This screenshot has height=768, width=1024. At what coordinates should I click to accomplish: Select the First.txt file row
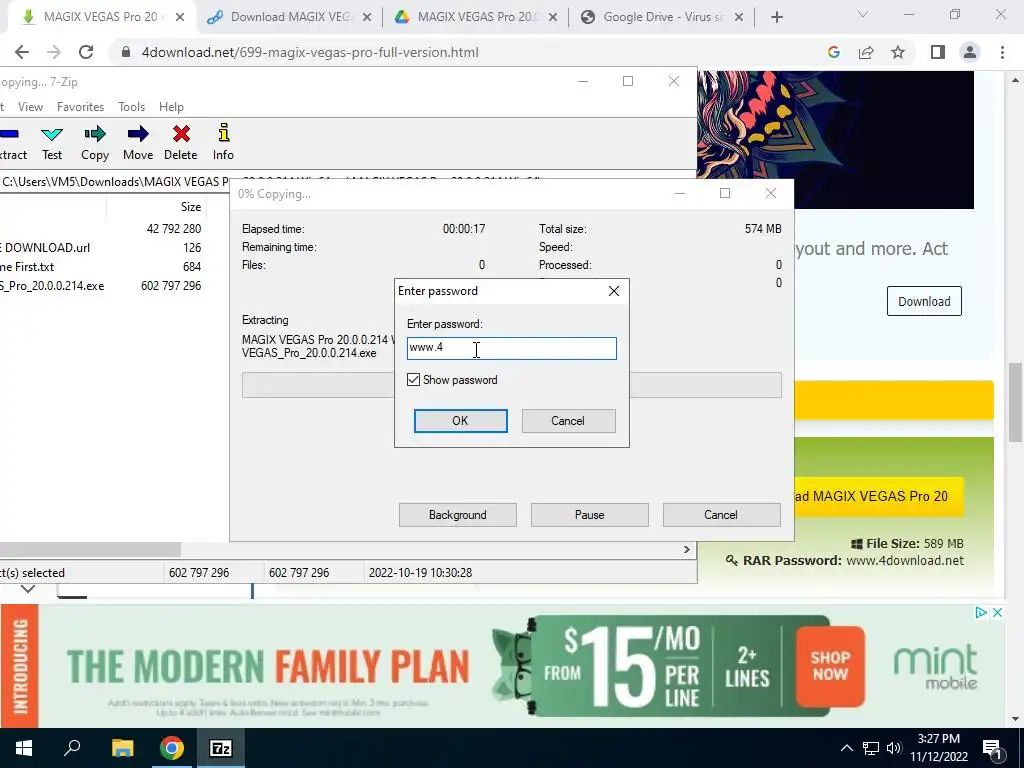[x=101, y=266]
